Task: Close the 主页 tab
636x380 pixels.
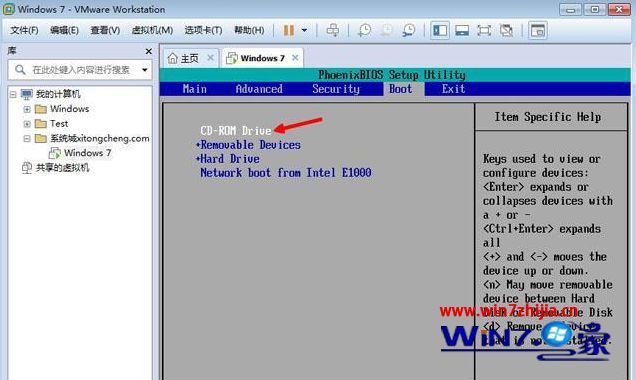Action: click(x=210, y=58)
